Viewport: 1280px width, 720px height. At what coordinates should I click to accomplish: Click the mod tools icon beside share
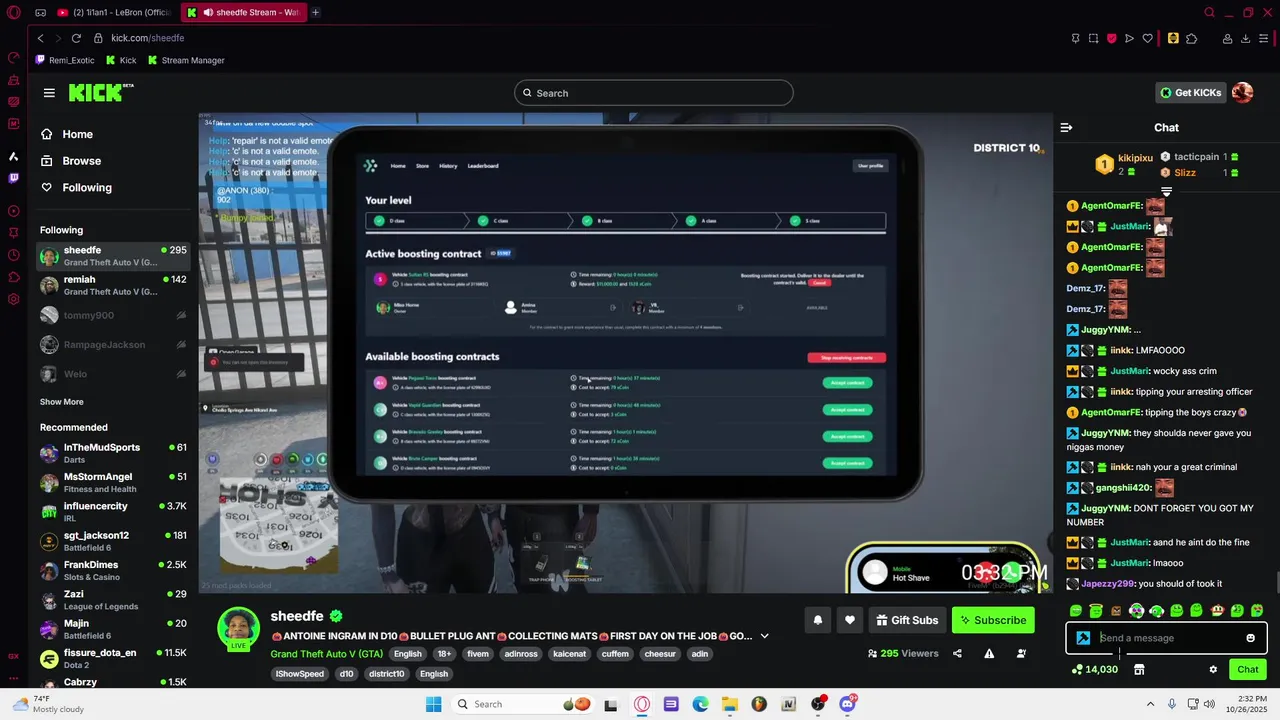[x=1021, y=653]
